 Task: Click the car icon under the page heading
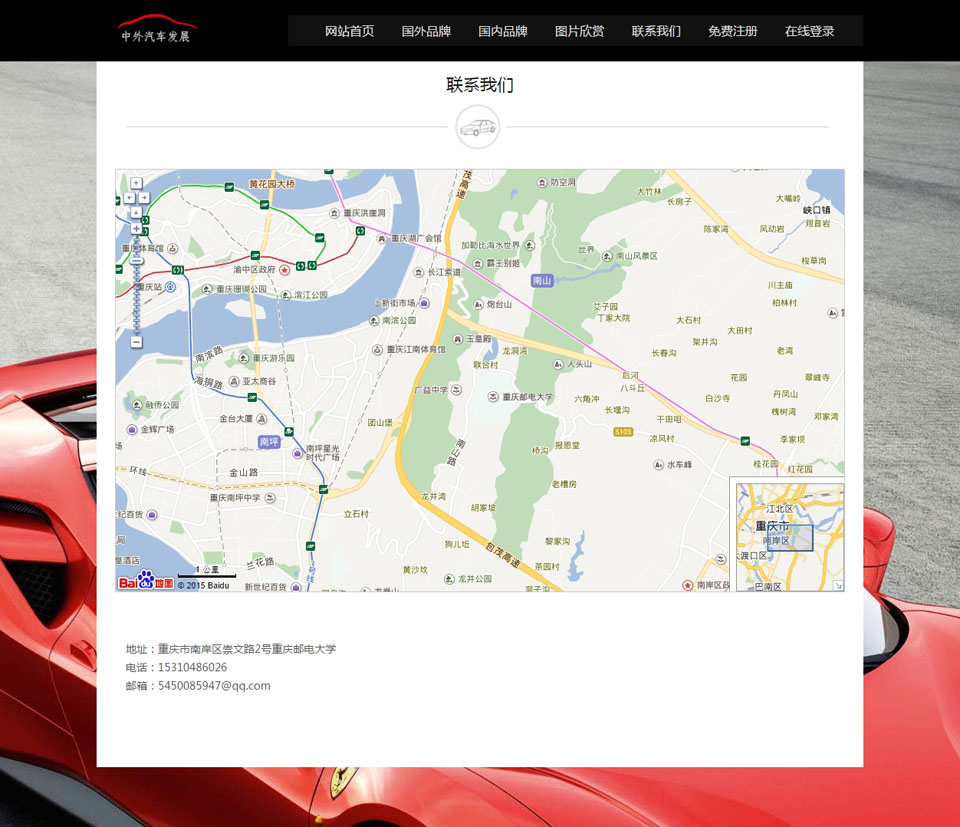(x=478, y=127)
